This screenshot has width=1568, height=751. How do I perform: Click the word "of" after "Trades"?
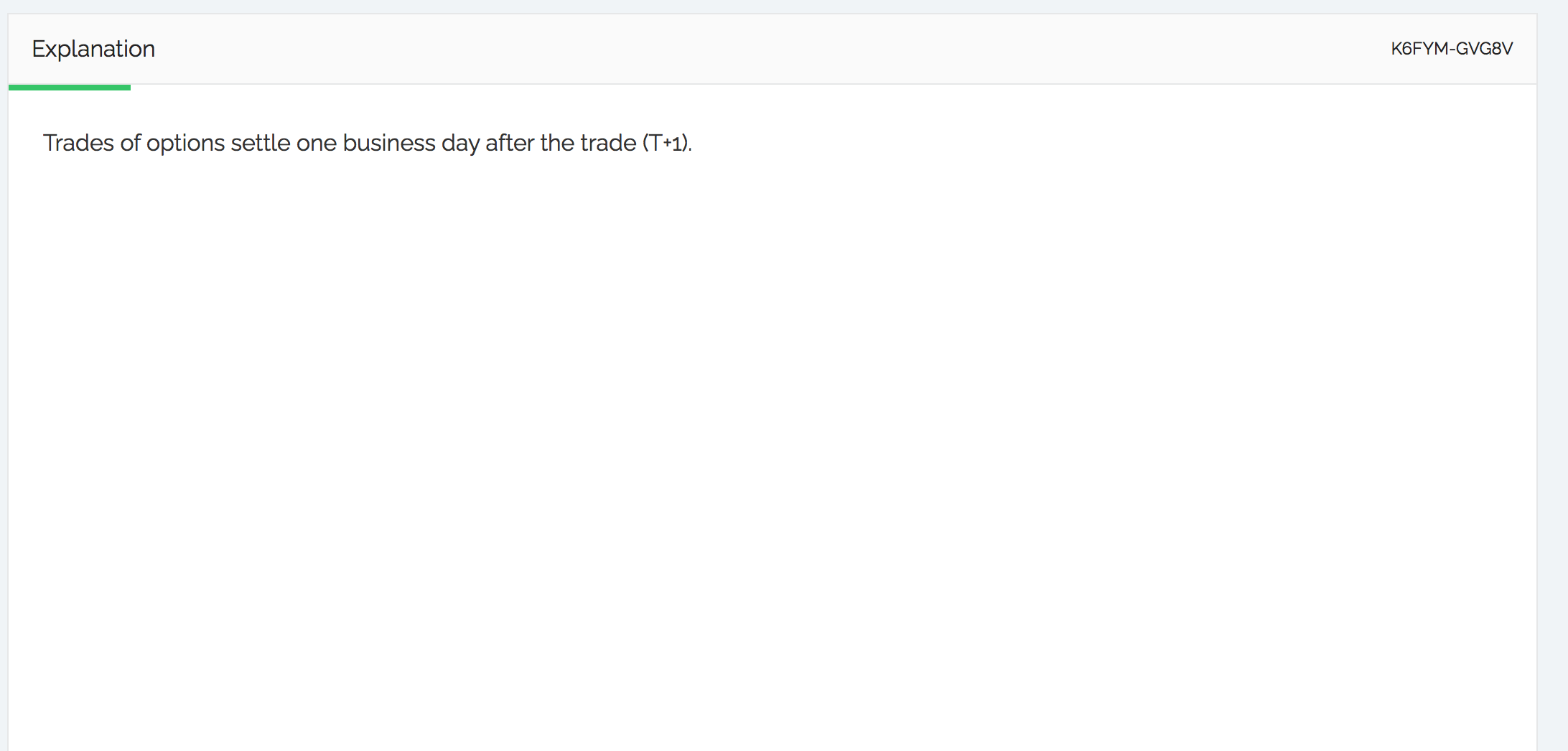130,143
